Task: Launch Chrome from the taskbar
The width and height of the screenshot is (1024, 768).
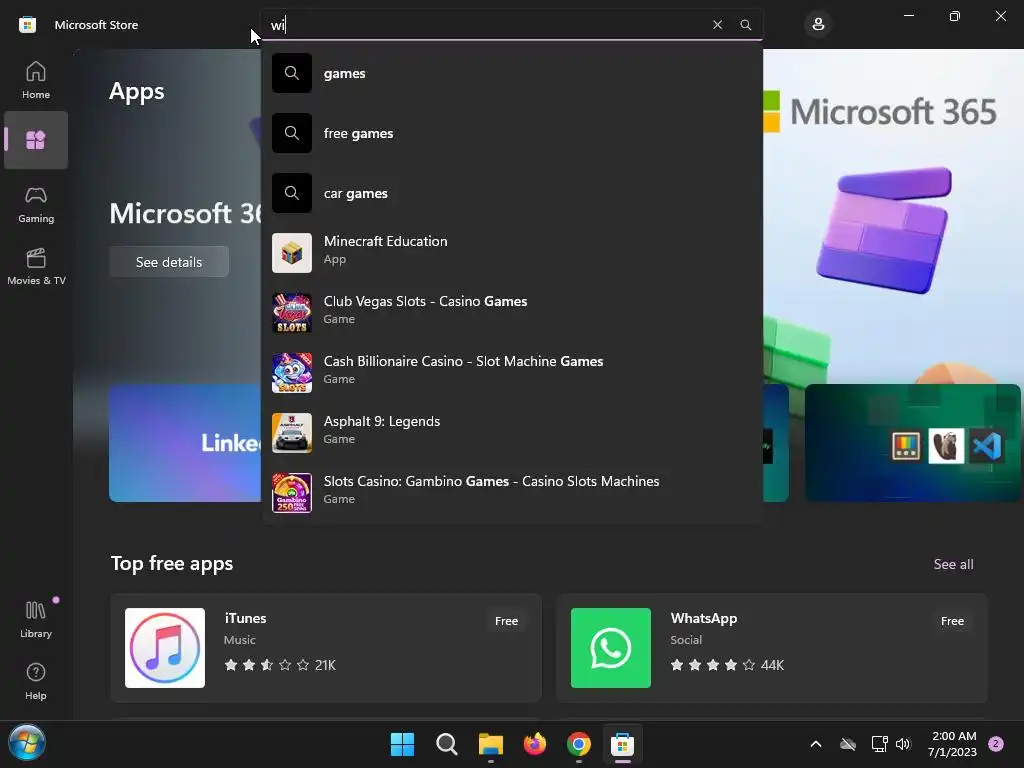Action: [x=579, y=744]
